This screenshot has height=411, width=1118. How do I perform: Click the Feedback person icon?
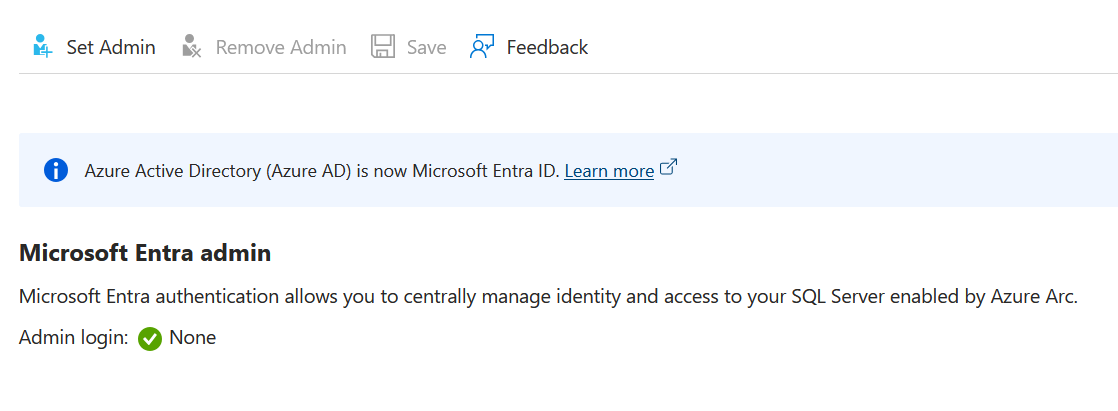point(482,47)
